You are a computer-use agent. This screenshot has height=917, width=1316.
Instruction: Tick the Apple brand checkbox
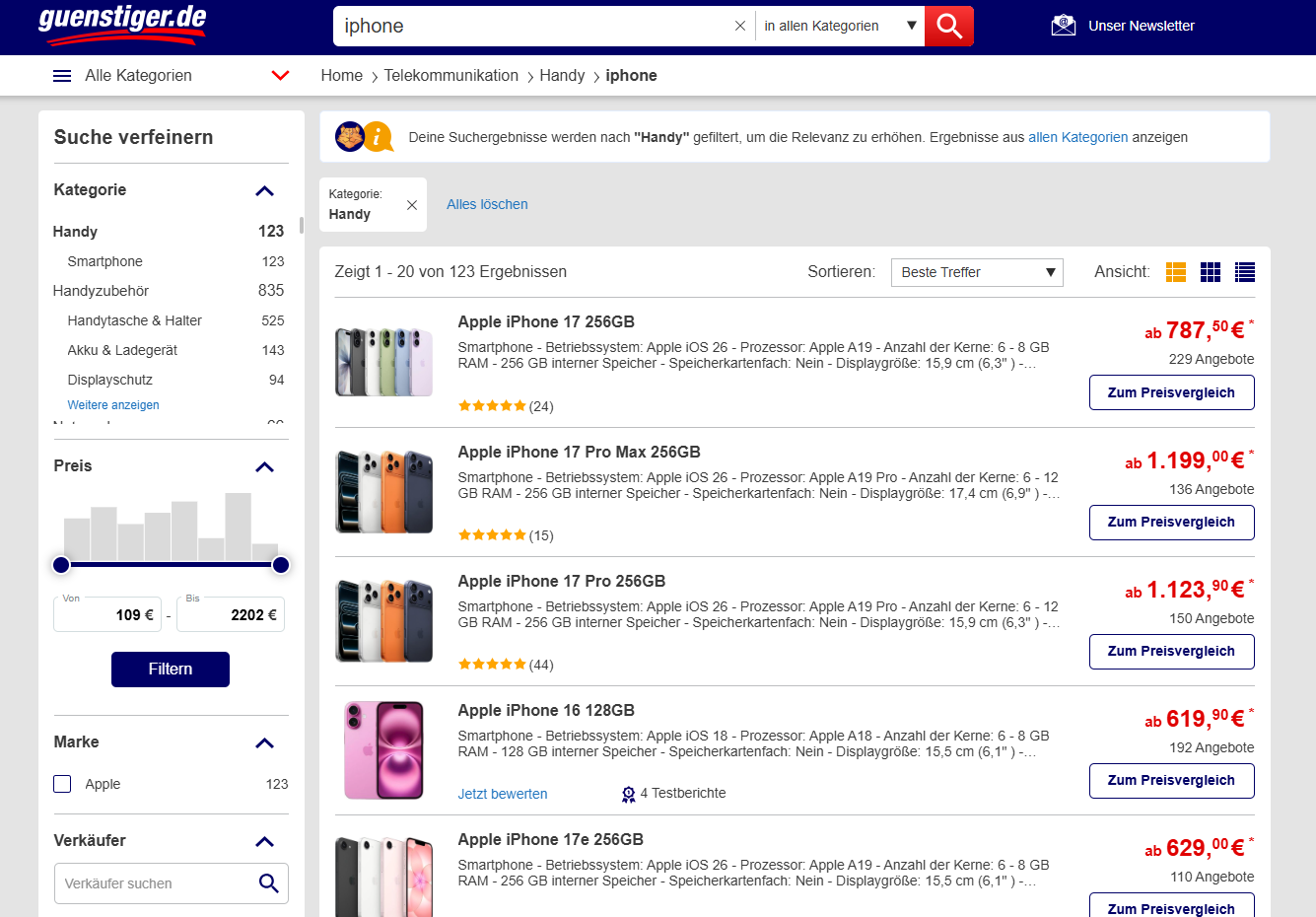click(62, 784)
